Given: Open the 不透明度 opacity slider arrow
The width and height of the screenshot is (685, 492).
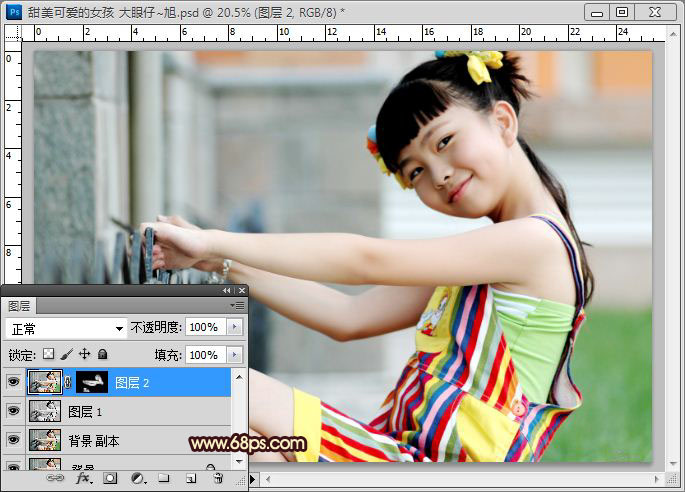Looking at the screenshot, I should tap(234, 327).
